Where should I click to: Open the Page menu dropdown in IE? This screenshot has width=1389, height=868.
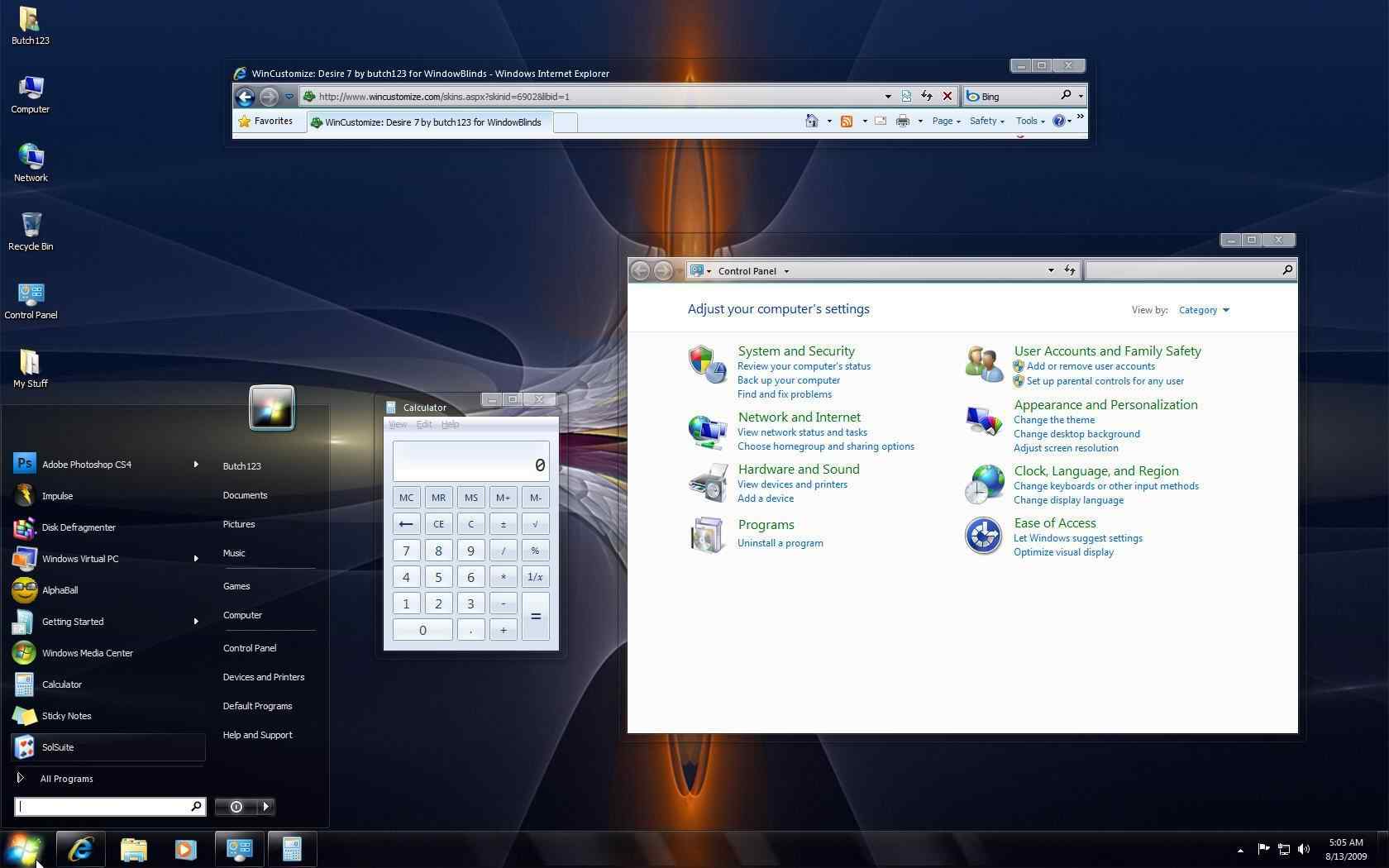[x=946, y=121]
